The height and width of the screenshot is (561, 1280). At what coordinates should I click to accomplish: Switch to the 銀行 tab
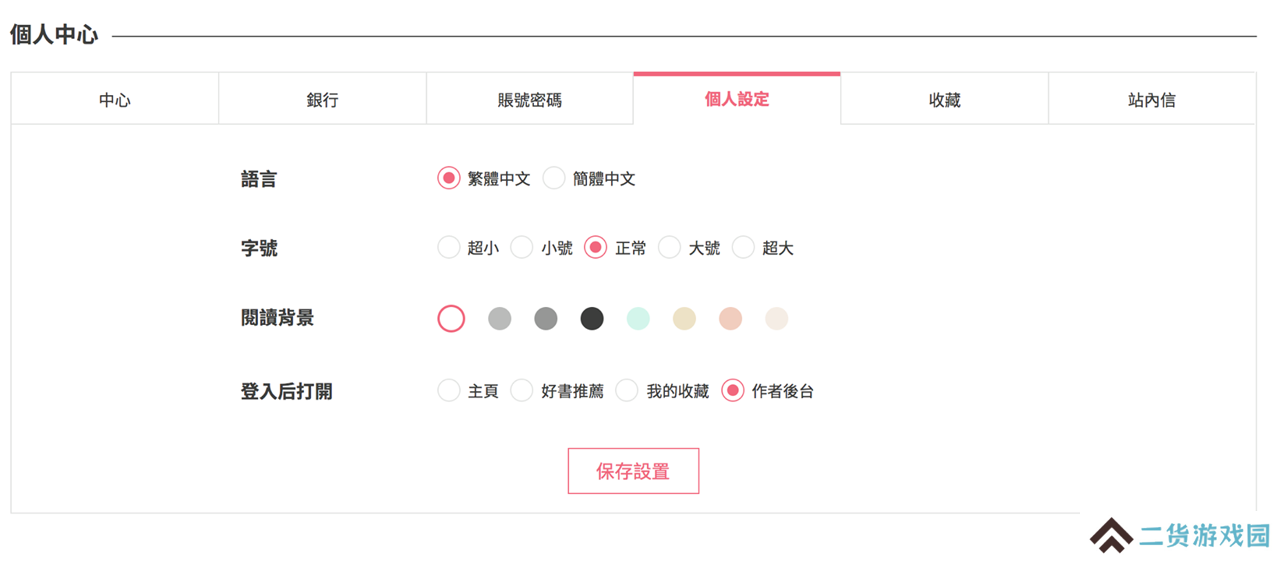[323, 100]
